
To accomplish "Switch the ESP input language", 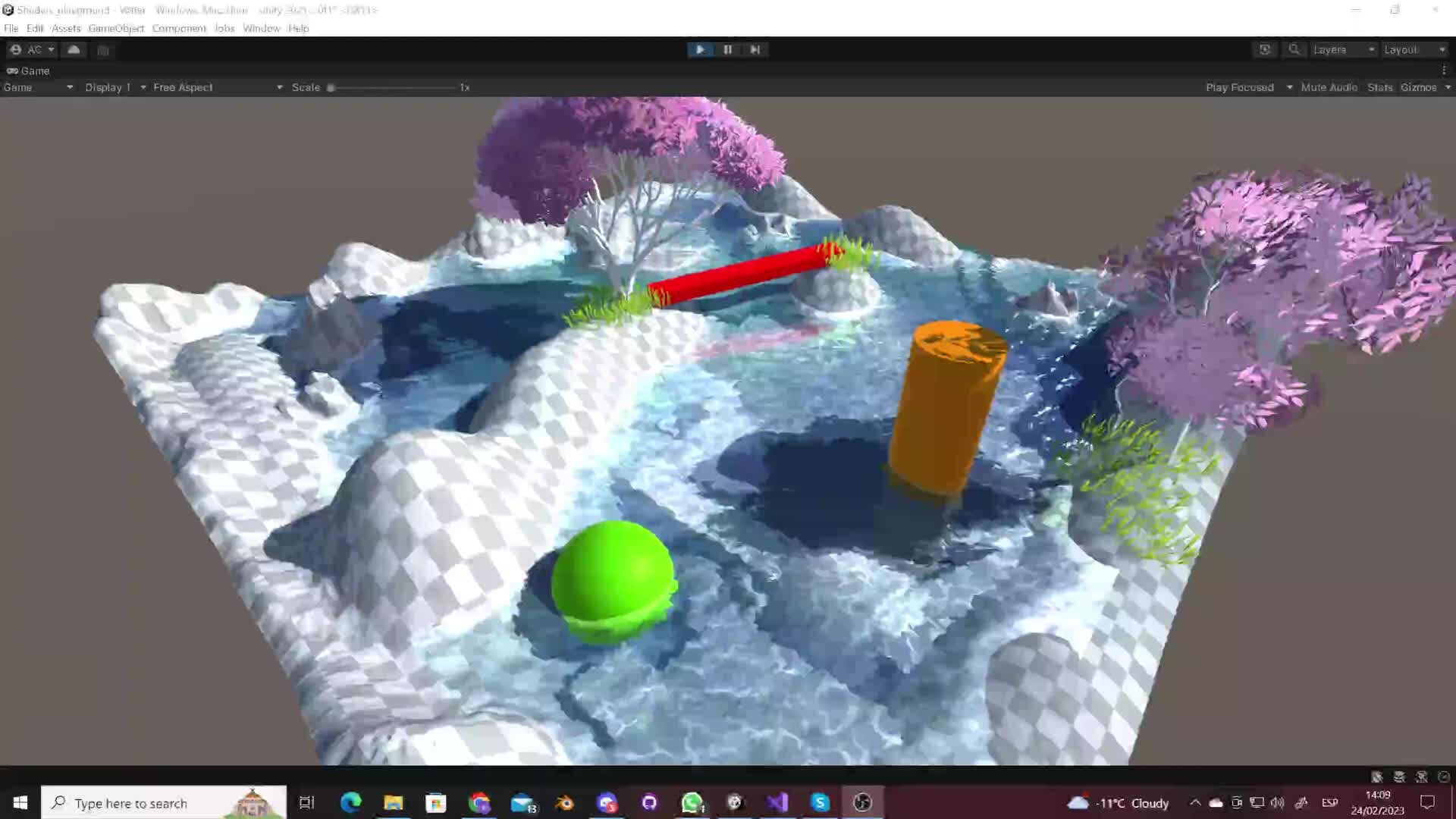I will click(1329, 802).
